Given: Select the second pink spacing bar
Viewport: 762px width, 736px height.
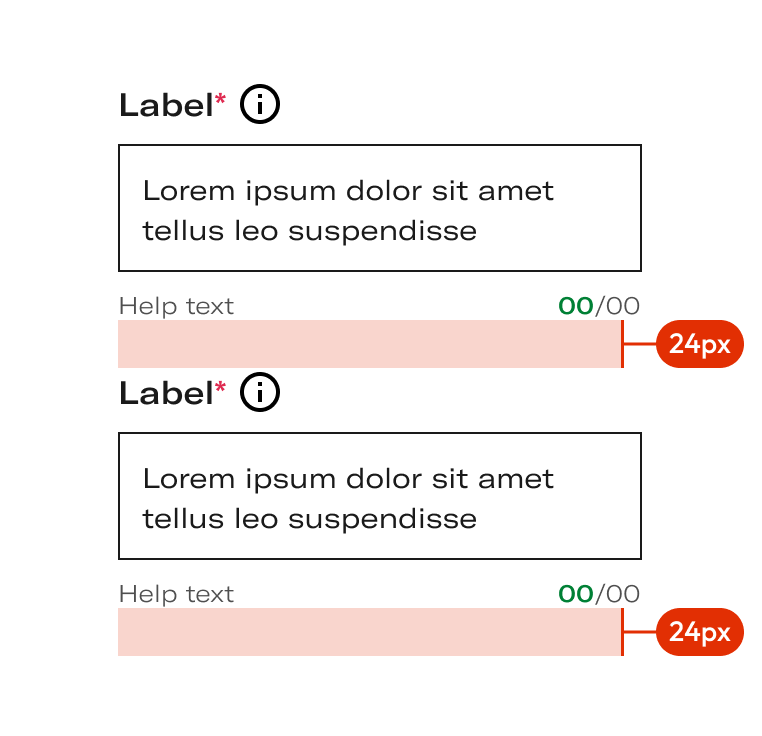Looking at the screenshot, I should pos(370,631).
